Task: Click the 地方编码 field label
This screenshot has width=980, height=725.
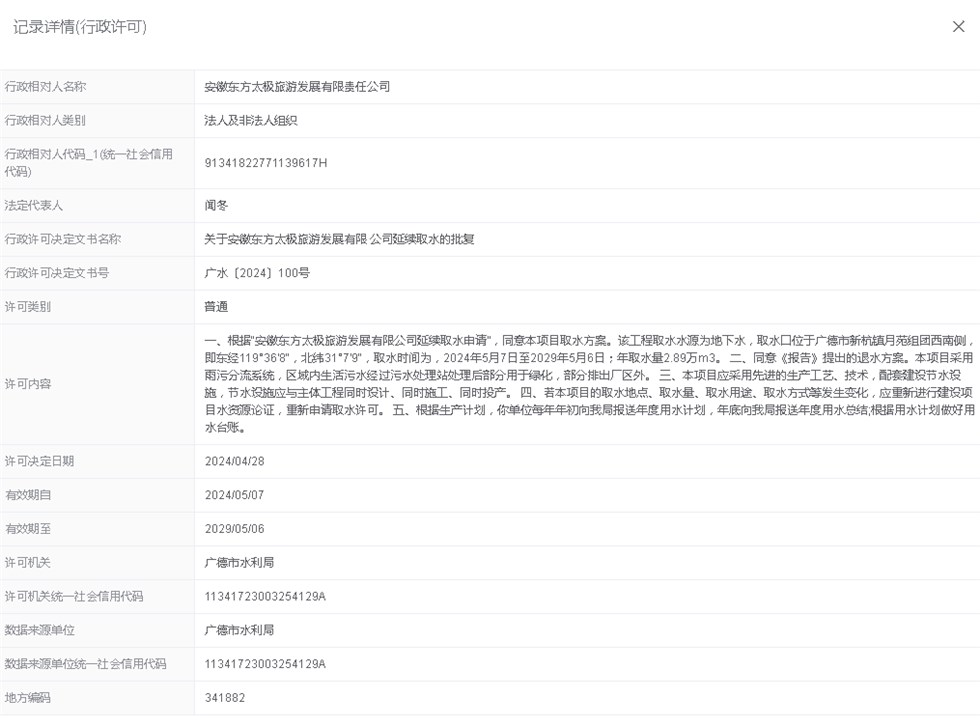Action: pos(28,698)
